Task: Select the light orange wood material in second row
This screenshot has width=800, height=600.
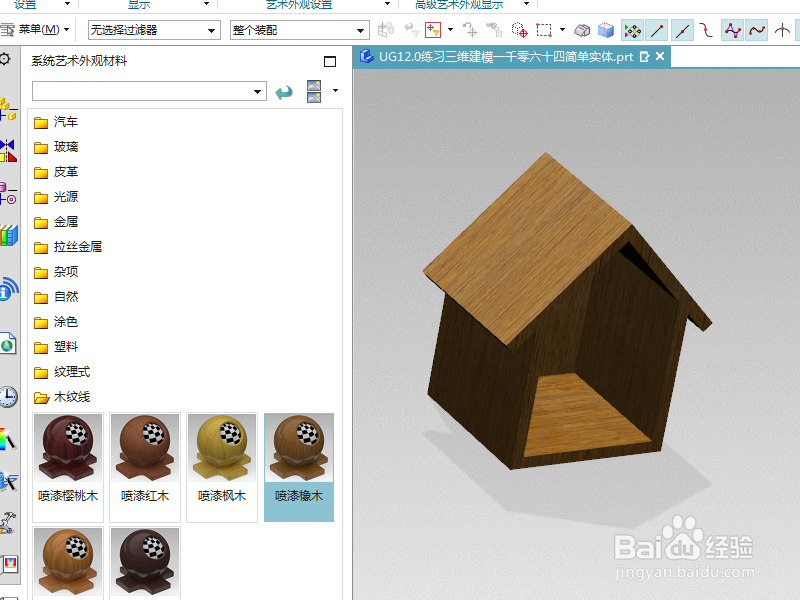Action: [68, 563]
